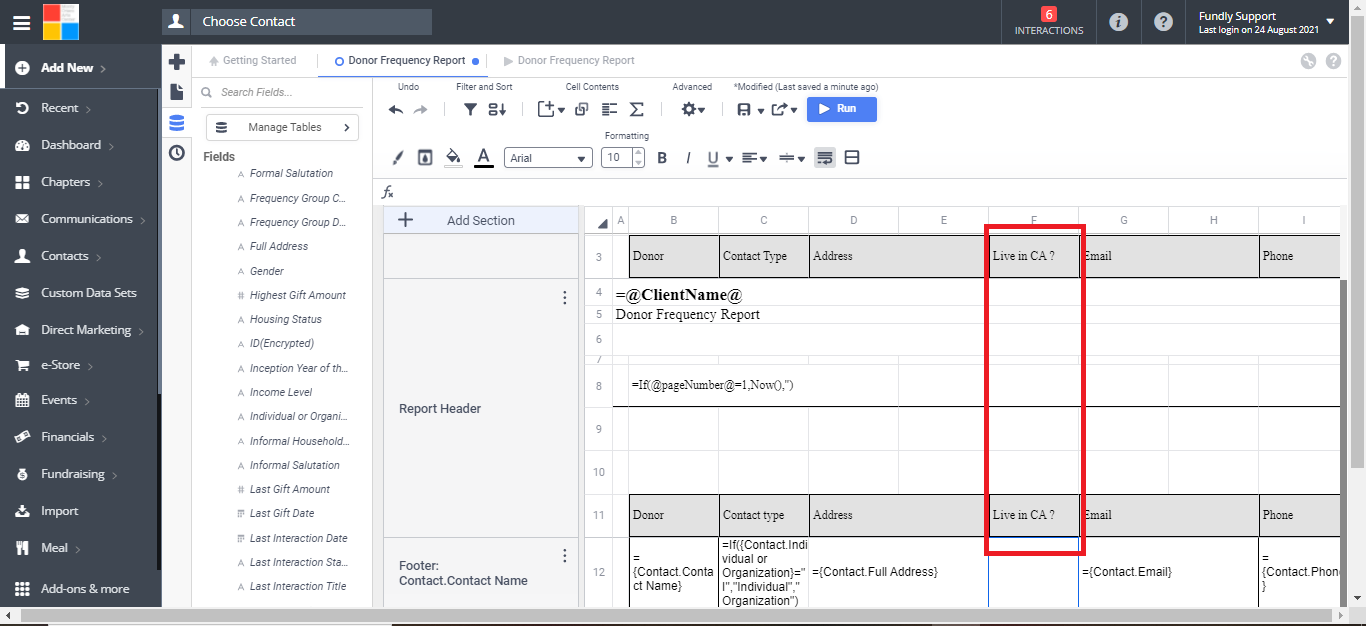The image size is (1368, 626).
Task: Click the text alignment list icon under Cell Contents
Action: [x=609, y=110]
